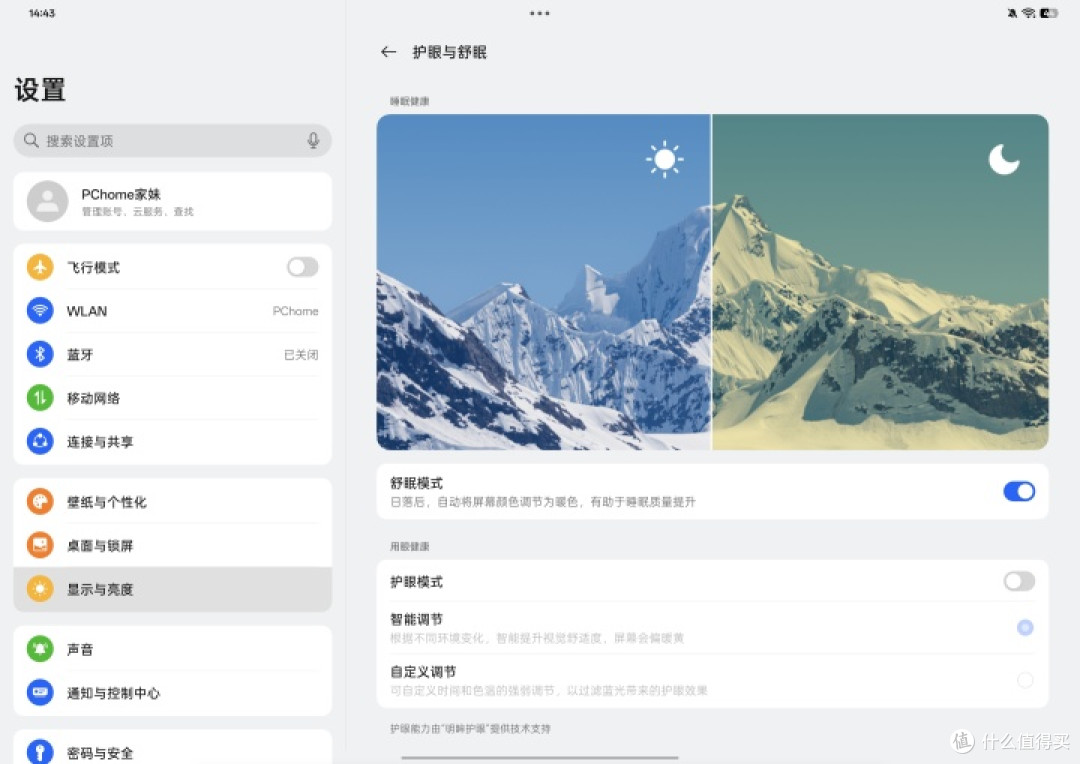
Task: Open 桌面与锁屏 settings
Action: click(172, 545)
